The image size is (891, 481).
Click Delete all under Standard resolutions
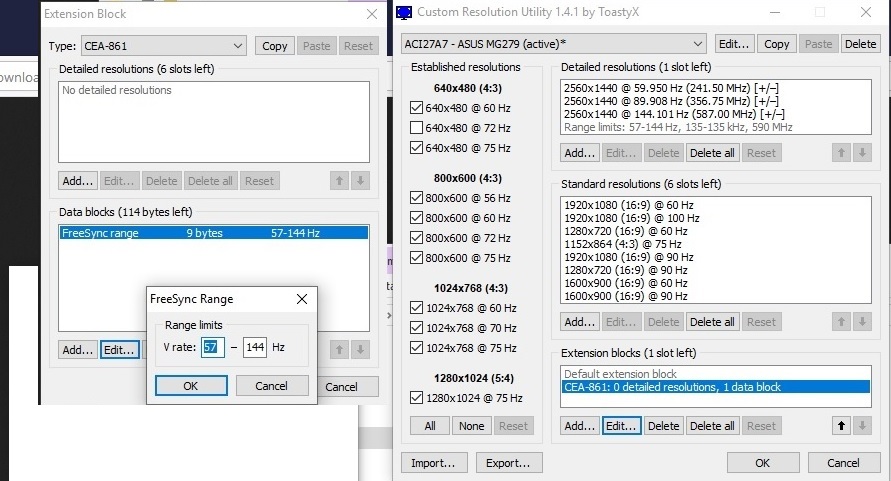tap(712, 322)
